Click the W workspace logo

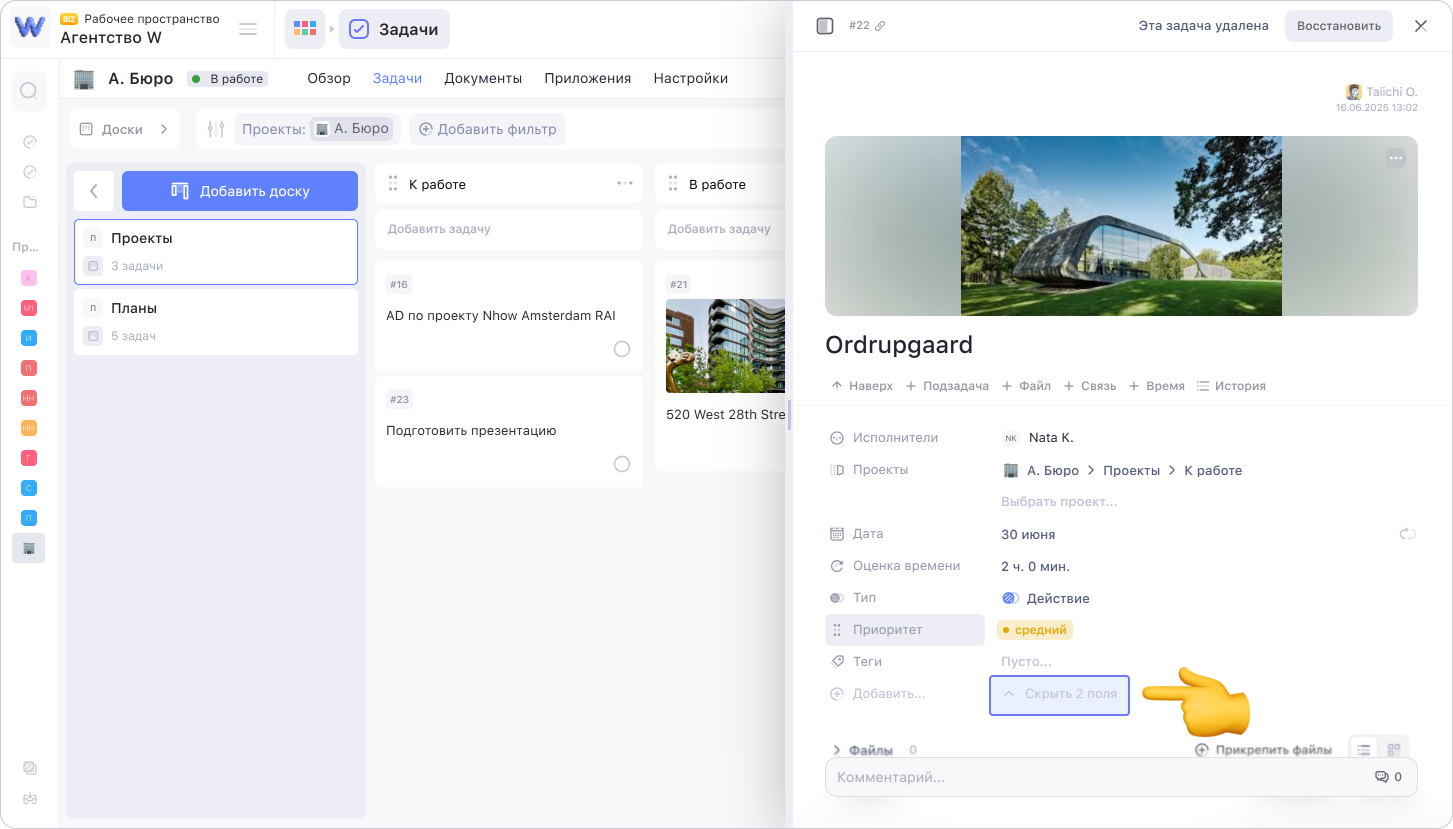[30, 27]
